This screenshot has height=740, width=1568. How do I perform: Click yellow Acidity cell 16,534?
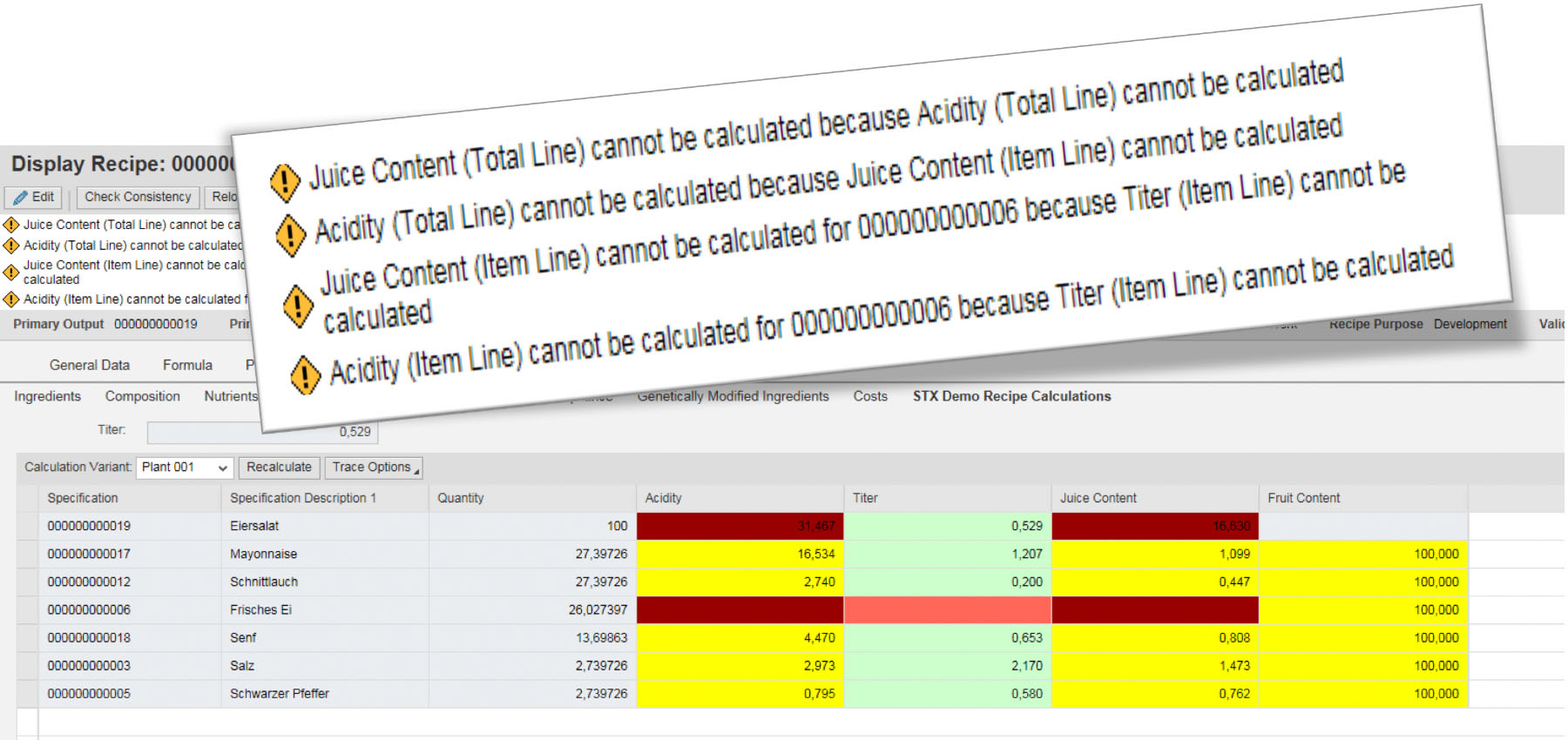coord(740,554)
